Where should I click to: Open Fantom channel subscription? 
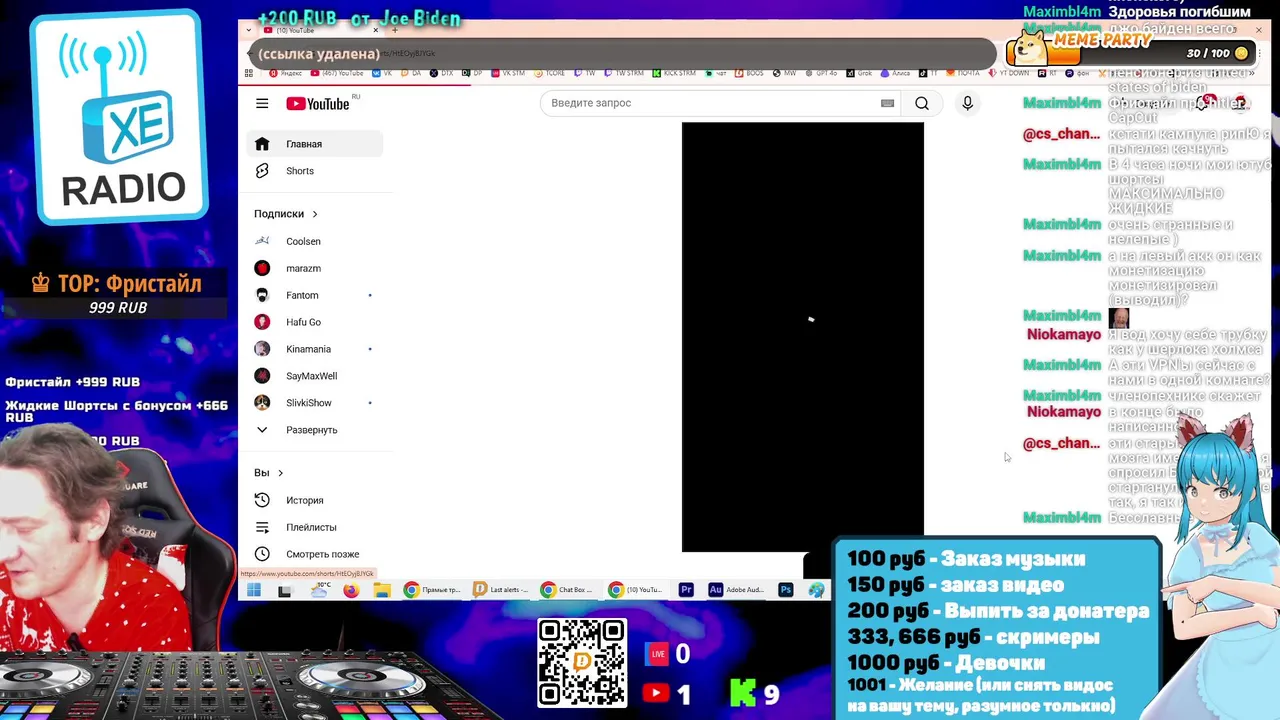[x=315, y=295]
